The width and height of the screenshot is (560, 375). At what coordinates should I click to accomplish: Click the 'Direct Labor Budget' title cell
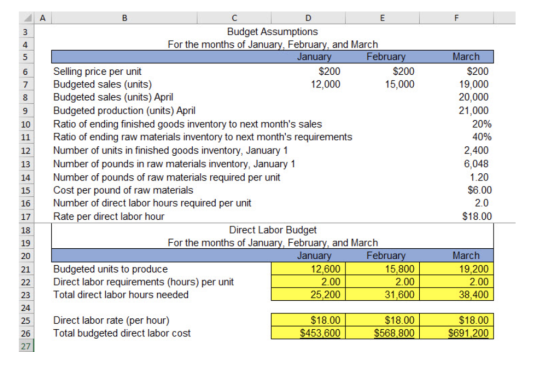[x=272, y=230]
